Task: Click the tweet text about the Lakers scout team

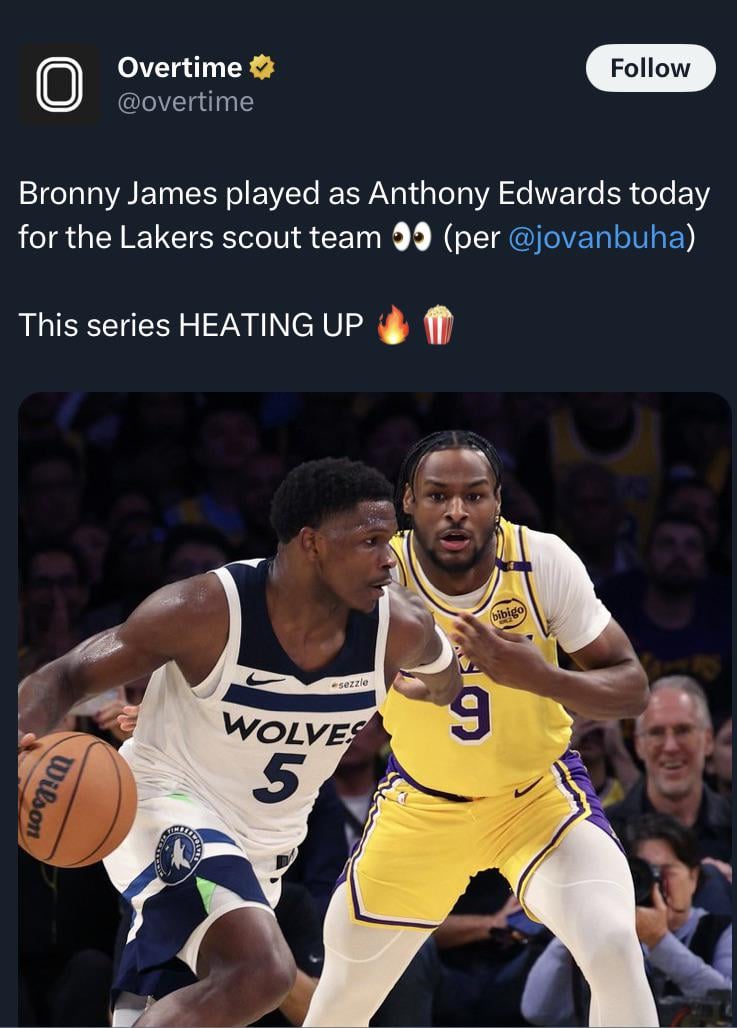Action: pyautogui.click(x=364, y=215)
